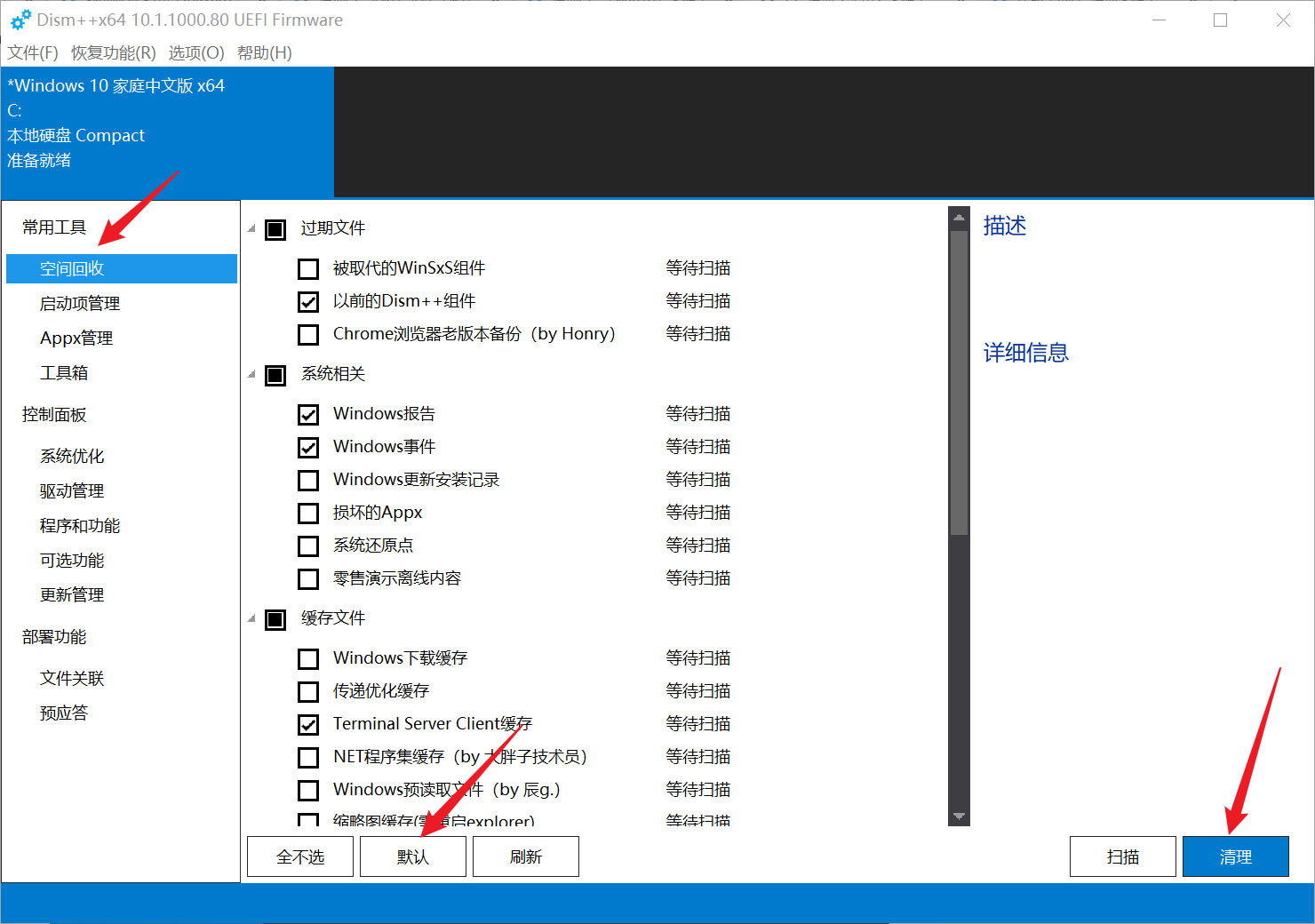Image resolution: width=1315 pixels, height=924 pixels.
Task: Check 传递优化缓存
Action: tap(308, 692)
